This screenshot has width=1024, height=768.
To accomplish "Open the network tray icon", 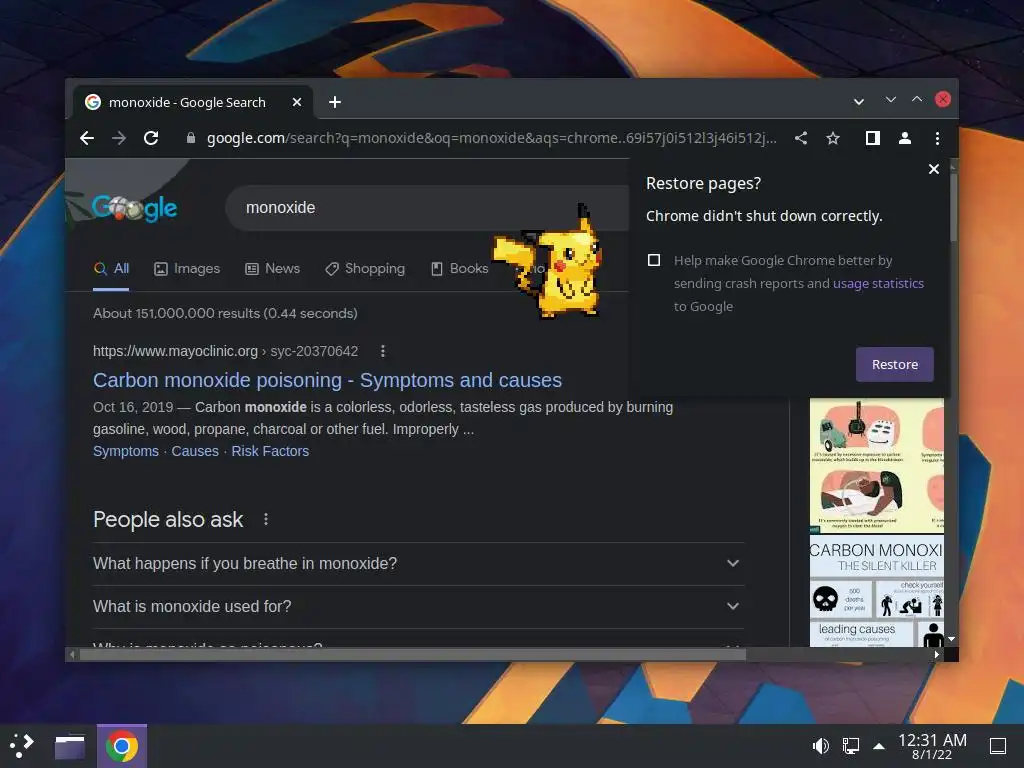I will coord(850,746).
